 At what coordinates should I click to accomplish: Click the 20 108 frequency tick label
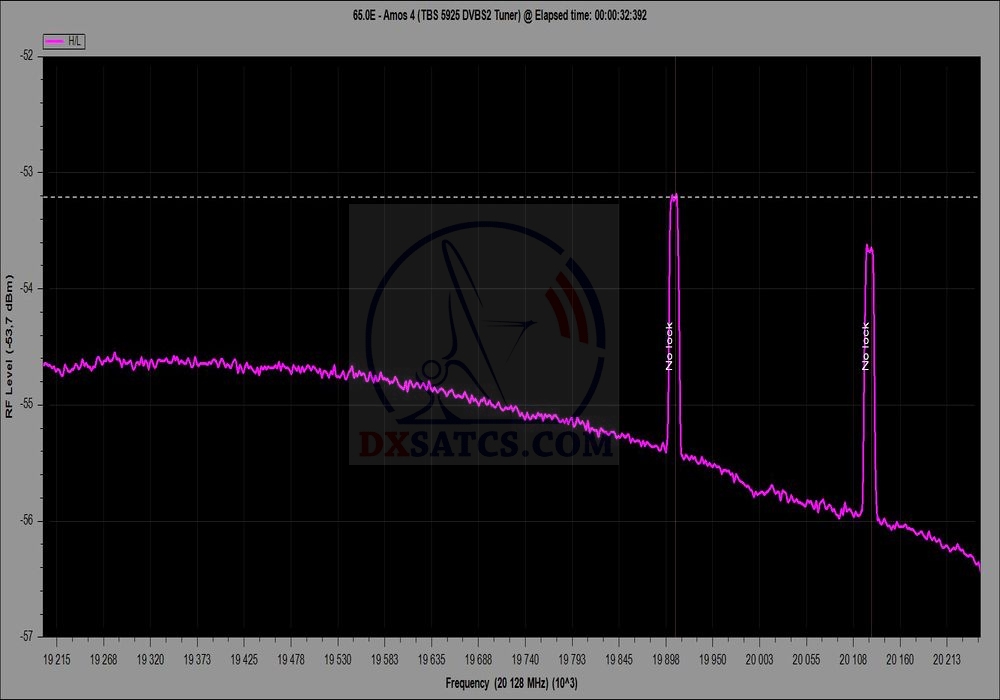pos(854,659)
